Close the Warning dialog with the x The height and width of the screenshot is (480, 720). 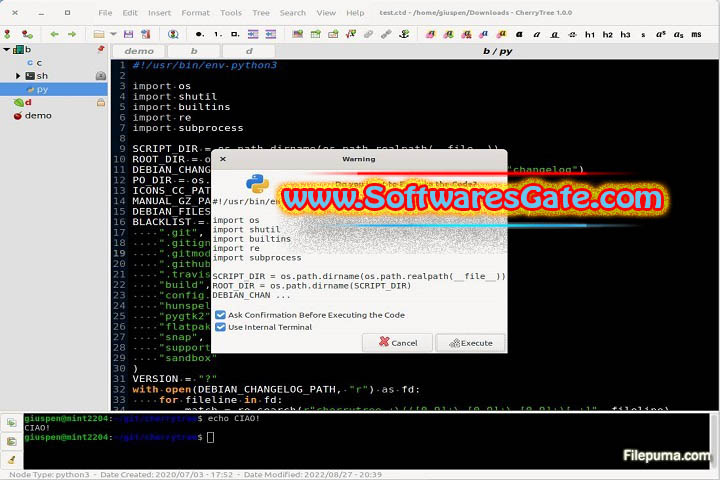point(223,159)
